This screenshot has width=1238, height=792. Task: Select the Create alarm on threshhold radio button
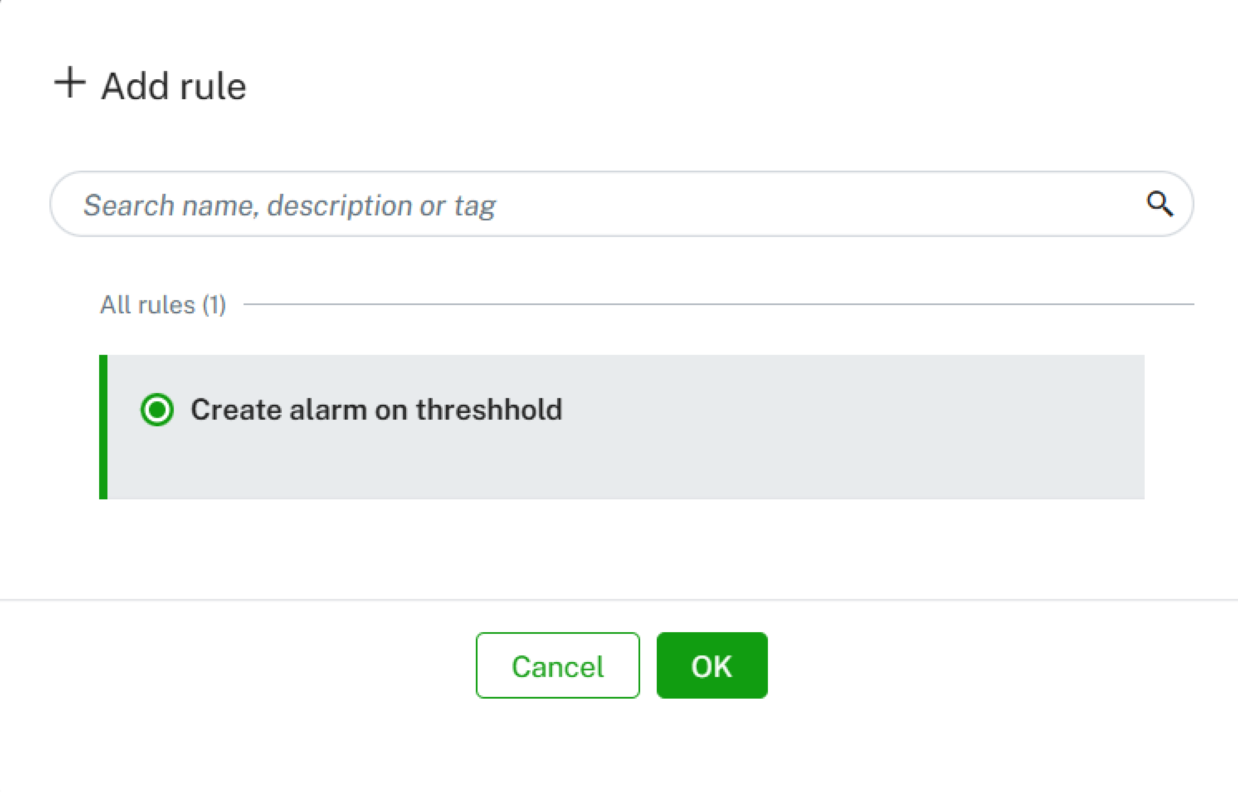pos(157,410)
